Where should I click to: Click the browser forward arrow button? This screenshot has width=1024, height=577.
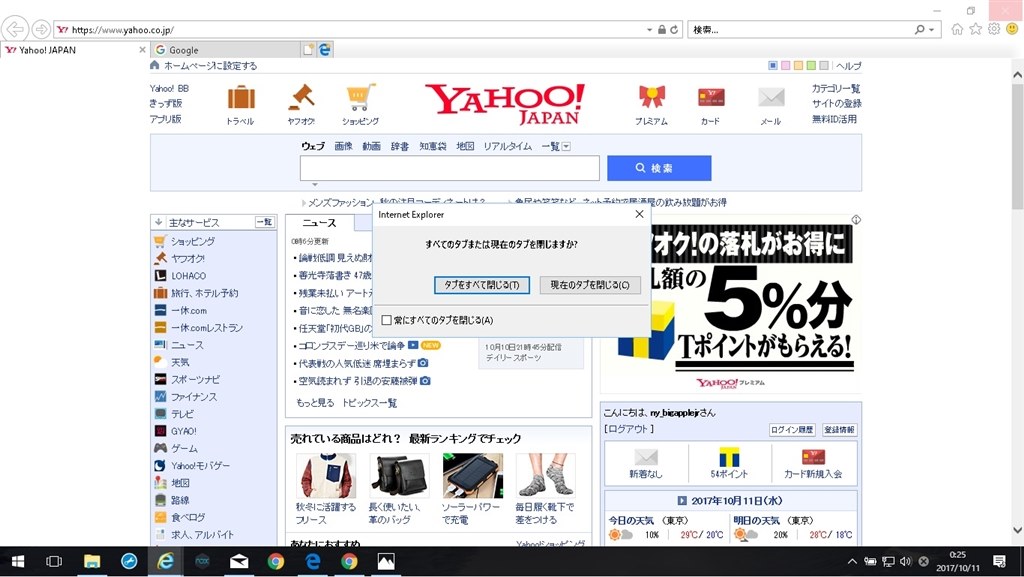click(41, 29)
